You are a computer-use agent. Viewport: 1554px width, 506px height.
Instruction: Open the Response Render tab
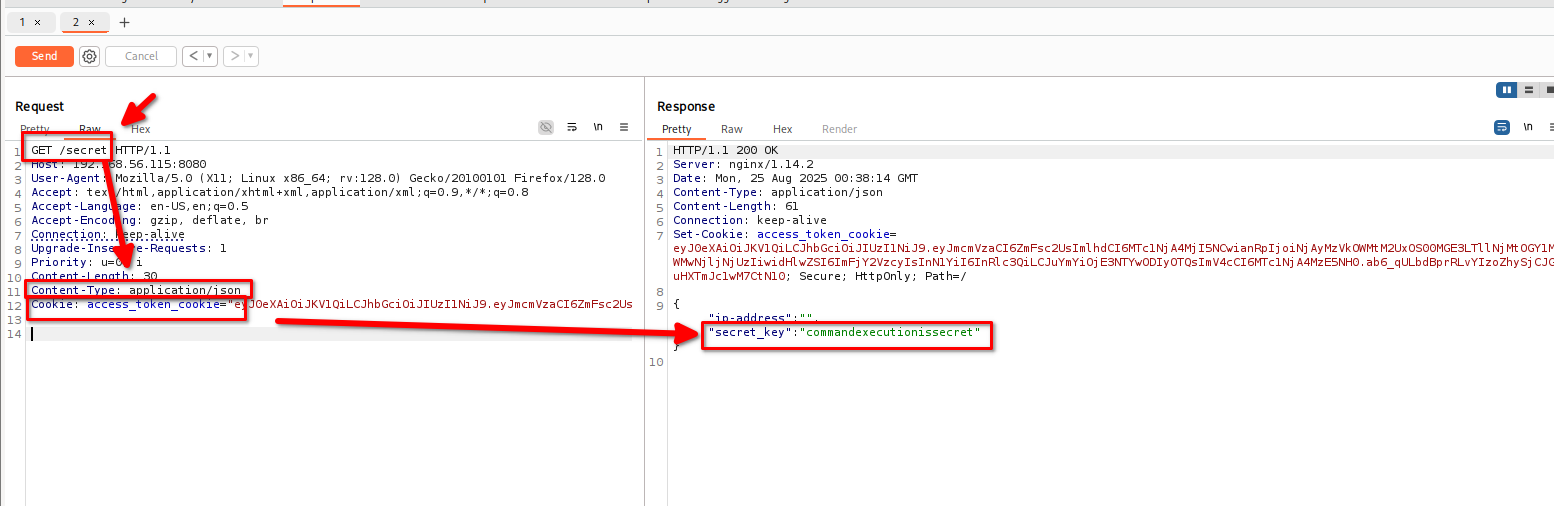click(839, 129)
